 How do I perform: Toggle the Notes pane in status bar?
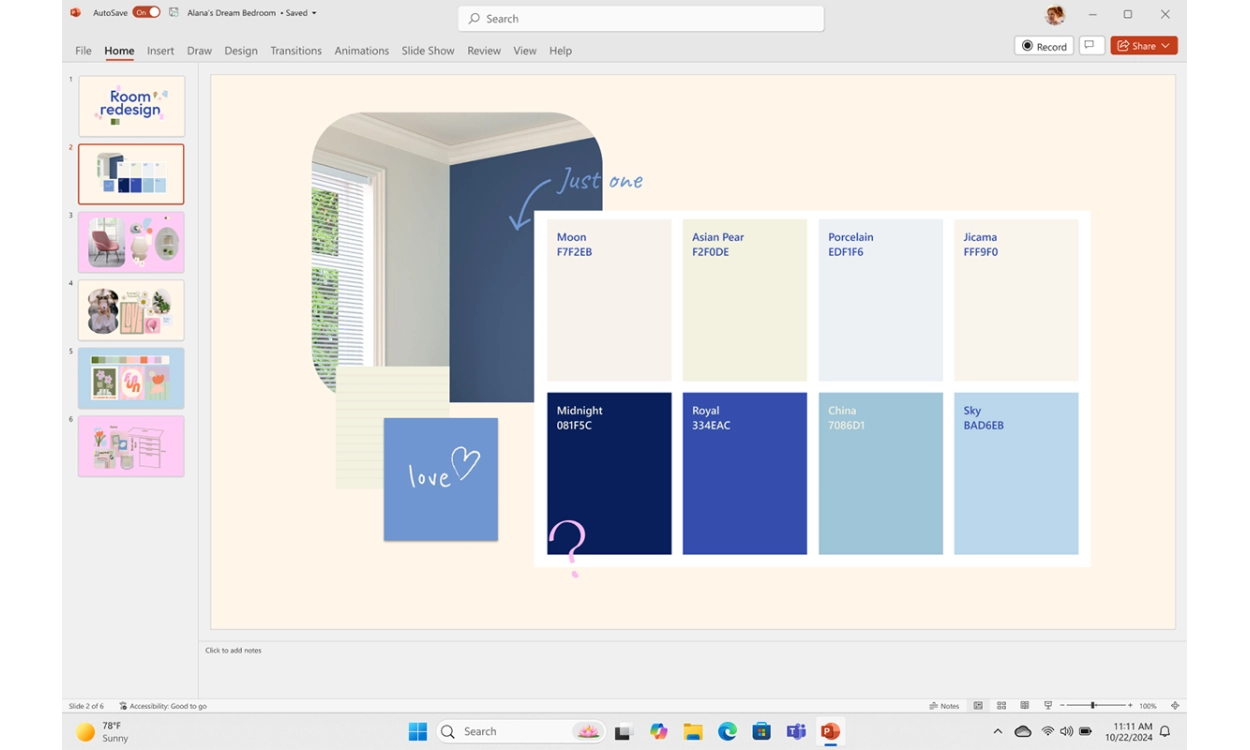(x=944, y=706)
